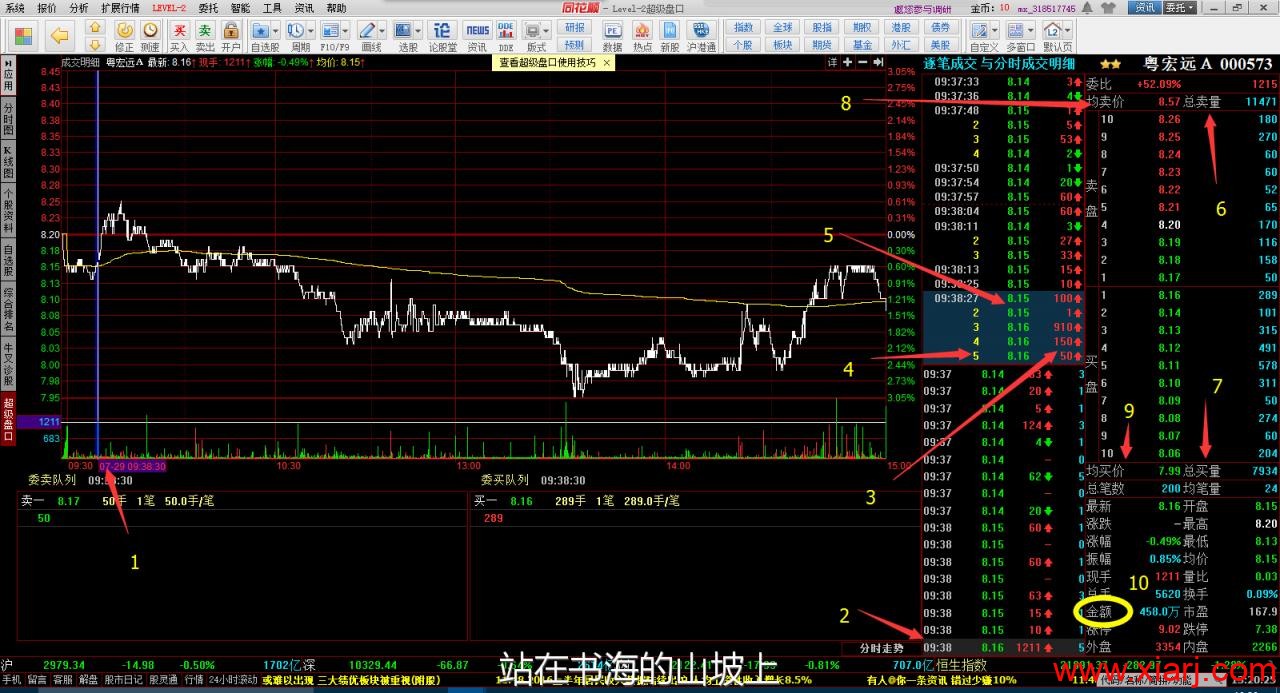1280x693 pixels.
Task: Open the 扩展行情 menu
Action: pyautogui.click(x=120, y=7)
